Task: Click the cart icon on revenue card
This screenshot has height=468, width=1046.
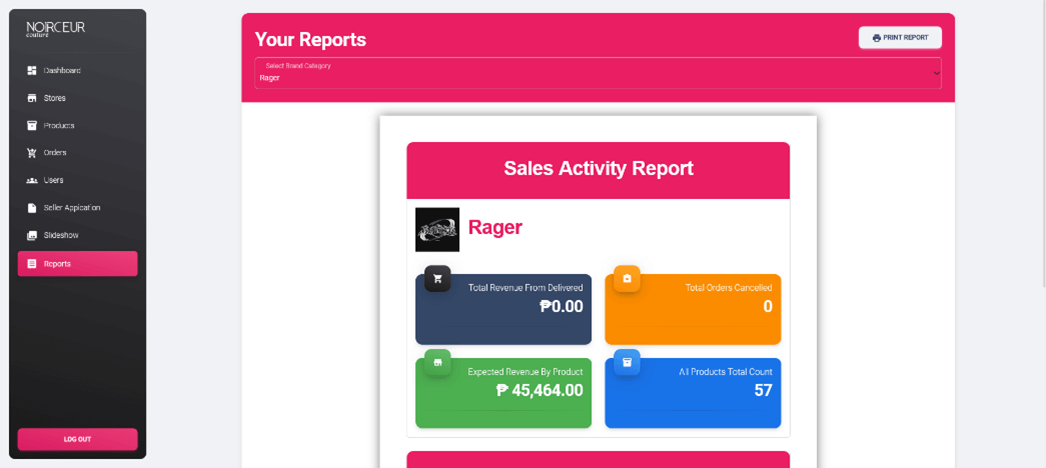Action: point(437,279)
